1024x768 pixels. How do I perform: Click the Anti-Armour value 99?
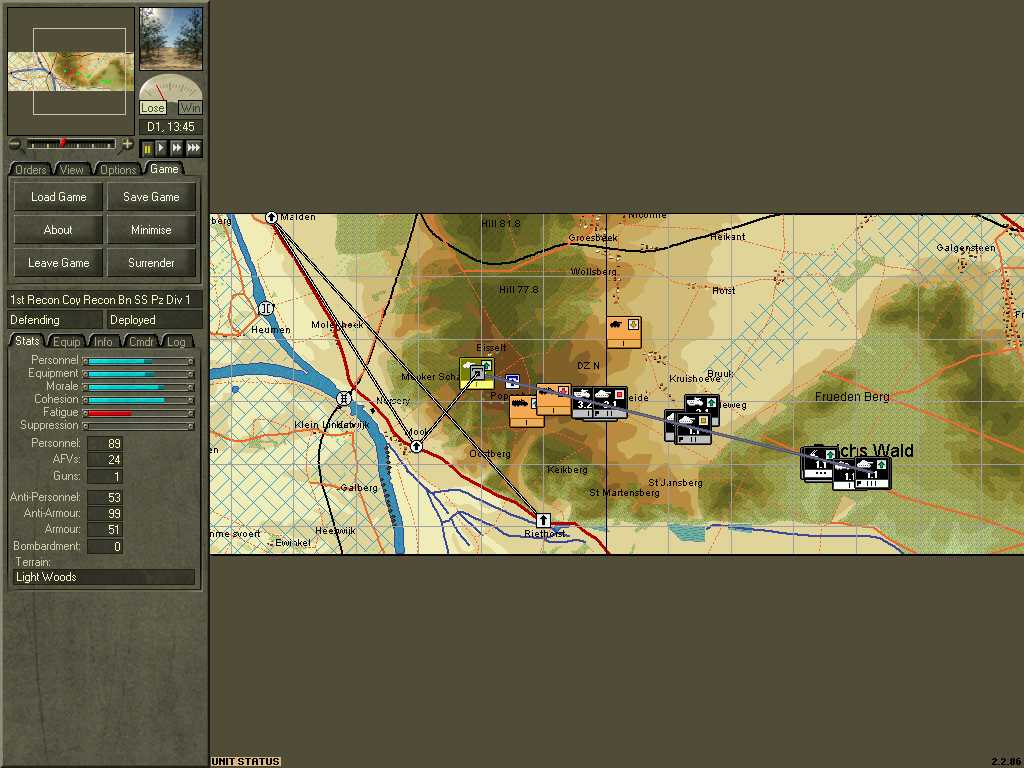tap(105, 513)
